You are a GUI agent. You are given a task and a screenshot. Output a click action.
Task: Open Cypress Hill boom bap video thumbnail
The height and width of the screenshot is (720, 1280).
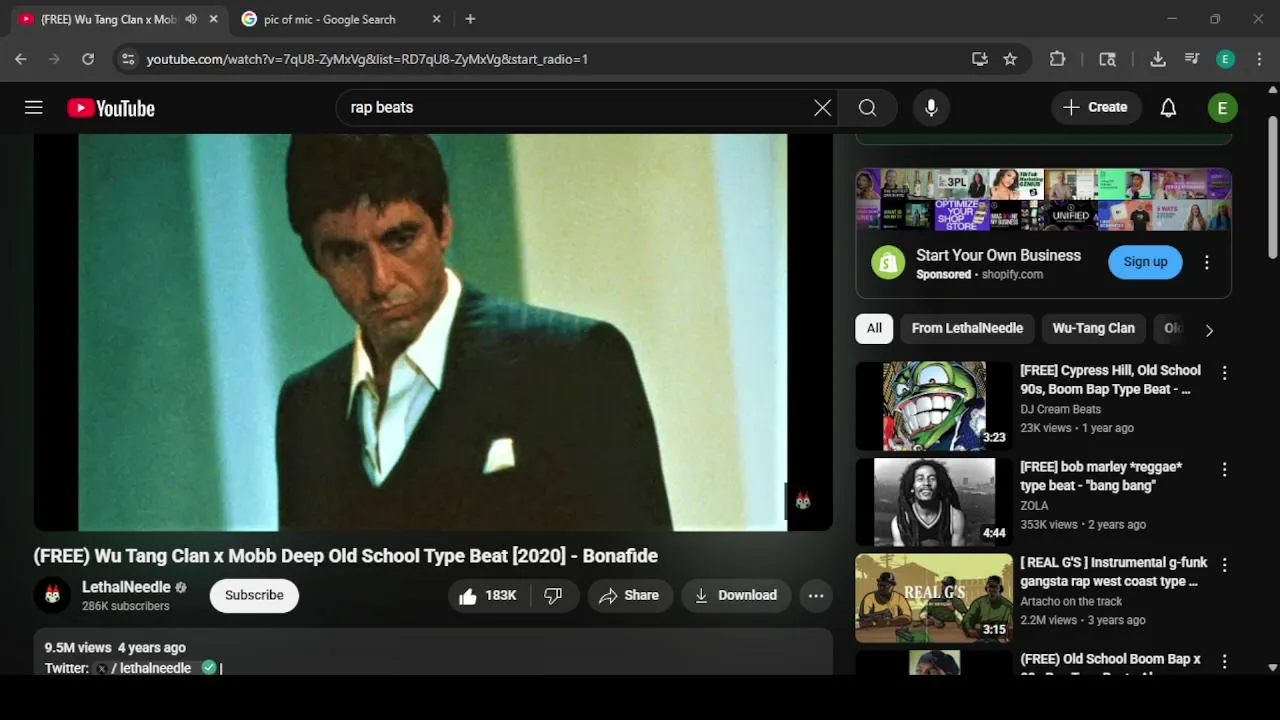point(934,406)
